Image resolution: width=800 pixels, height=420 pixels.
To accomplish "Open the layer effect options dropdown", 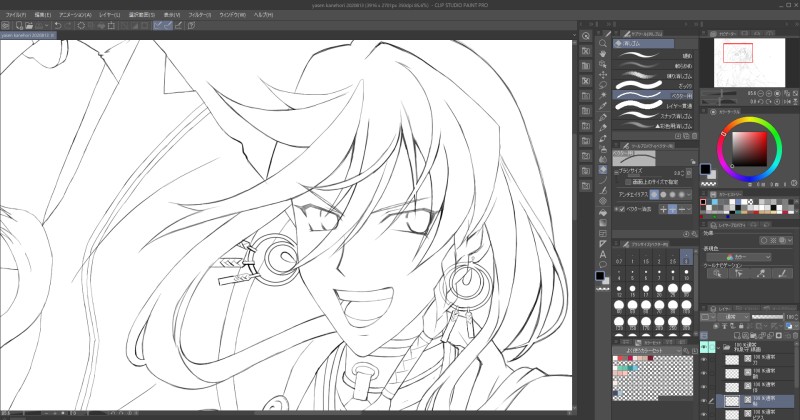I will (x=790, y=240).
